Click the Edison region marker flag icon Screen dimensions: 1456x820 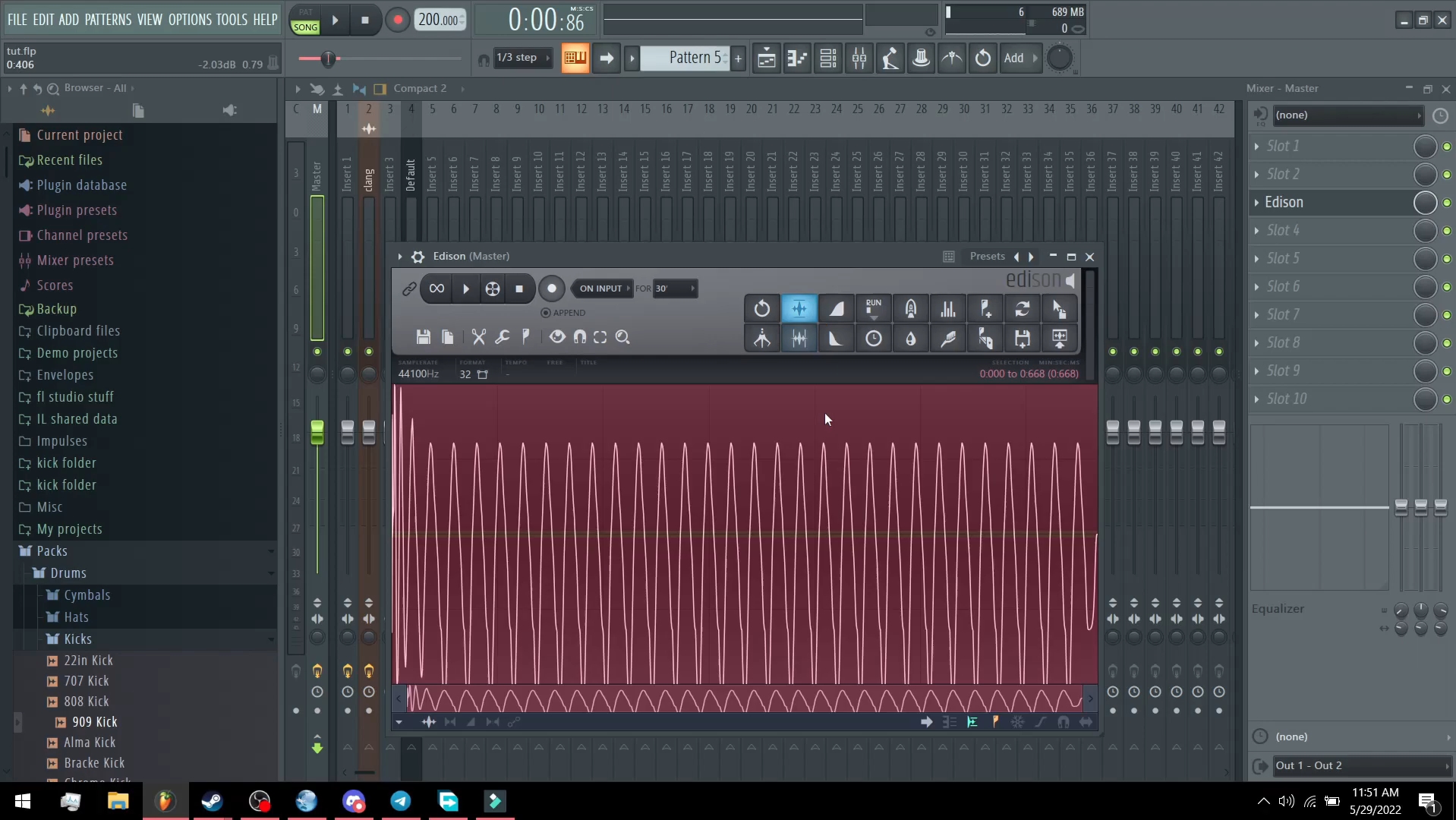(x=525, y=337)
